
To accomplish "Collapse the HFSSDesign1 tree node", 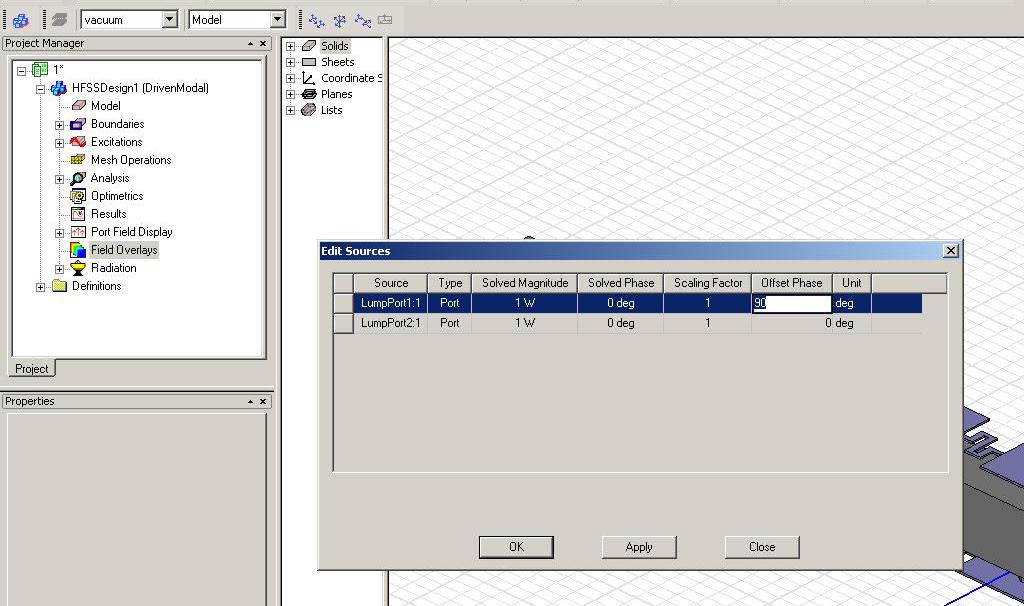I will (x=40, y=89).
